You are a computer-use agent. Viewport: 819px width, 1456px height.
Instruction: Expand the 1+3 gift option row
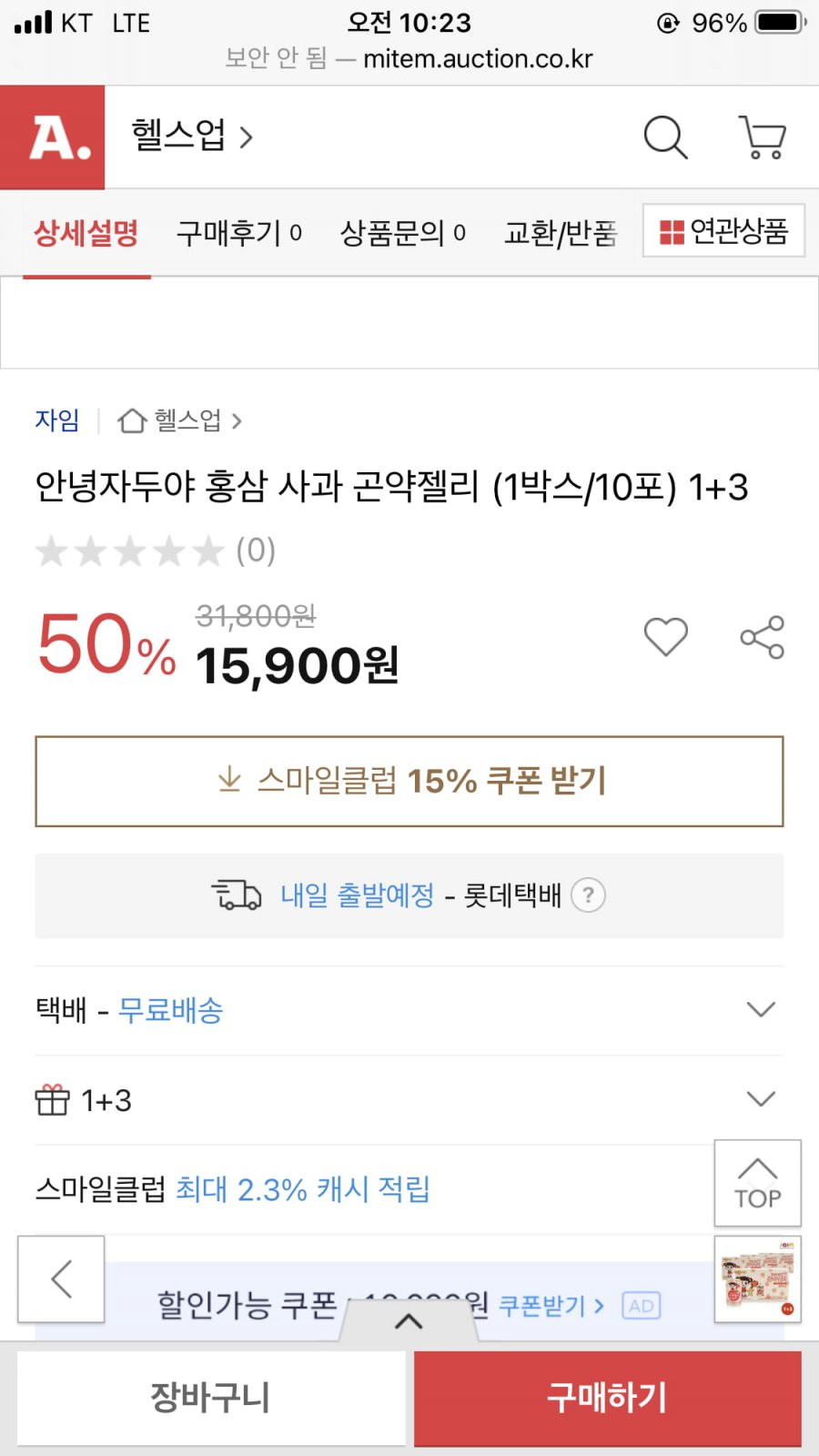pyautogui.click(x=409, y=1100)
